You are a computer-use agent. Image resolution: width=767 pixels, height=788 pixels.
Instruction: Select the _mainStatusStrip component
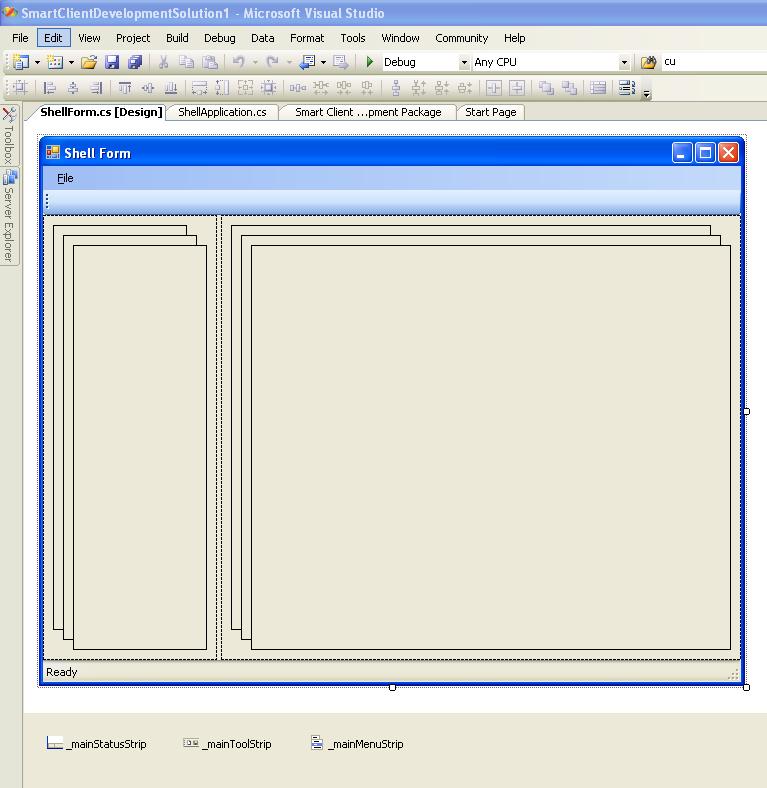tap(96, 744)
